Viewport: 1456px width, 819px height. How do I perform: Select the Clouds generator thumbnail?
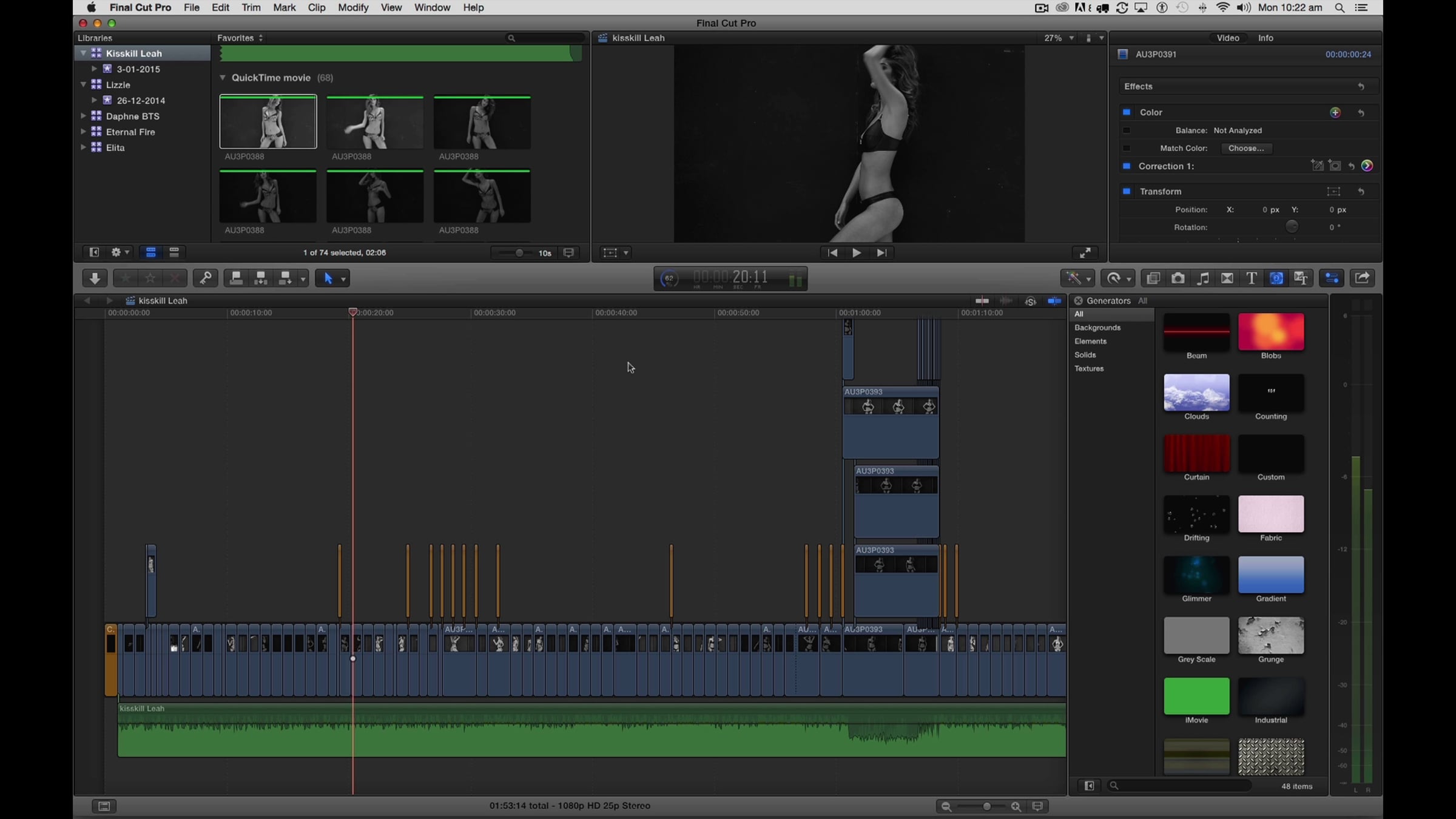(1196, 393)
